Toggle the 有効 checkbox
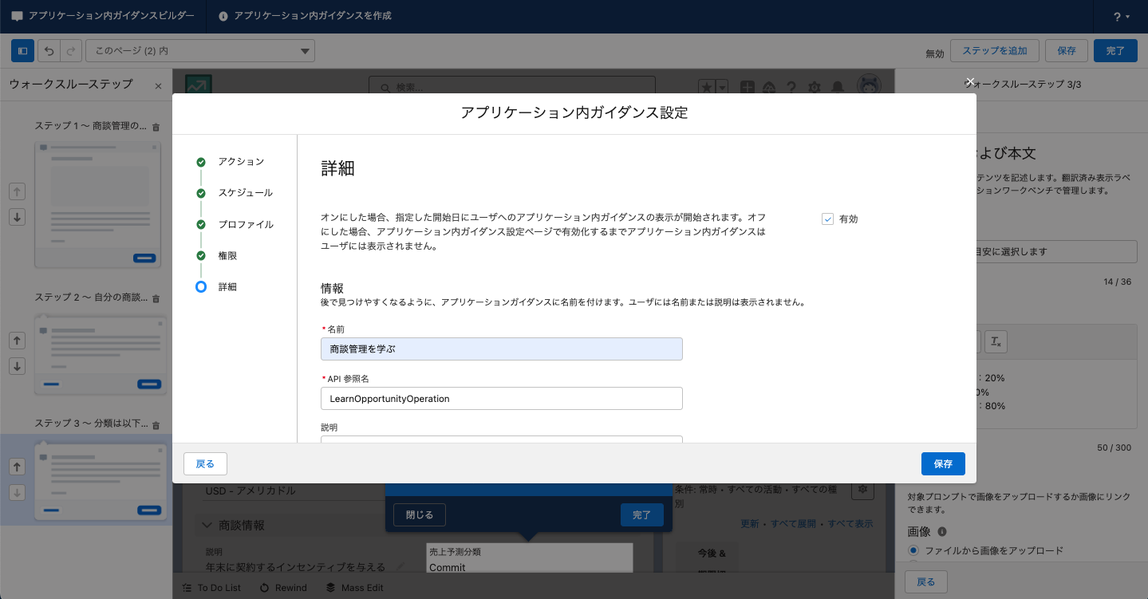1148x599 pixels. 827,219
